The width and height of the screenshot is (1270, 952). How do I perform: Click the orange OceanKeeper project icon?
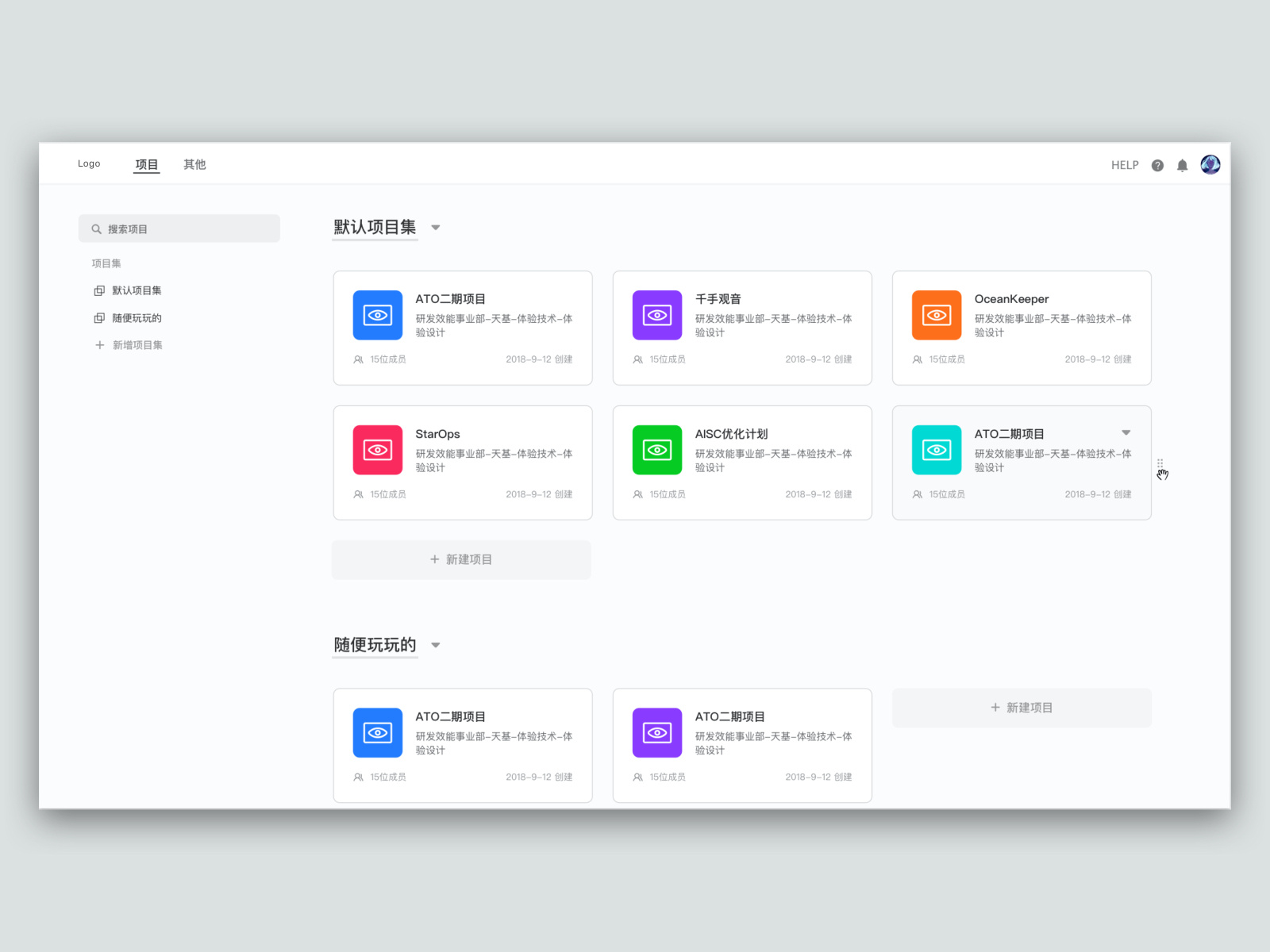(x=937, y=315)
